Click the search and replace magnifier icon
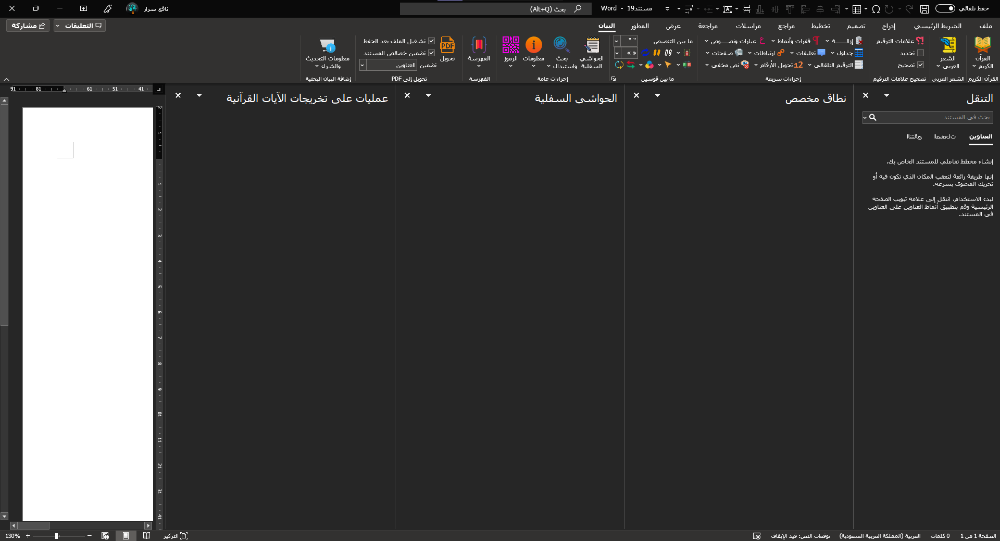The width and height of the screenshot is (1000, 541). pyautogui.click(x=561, y=45)
